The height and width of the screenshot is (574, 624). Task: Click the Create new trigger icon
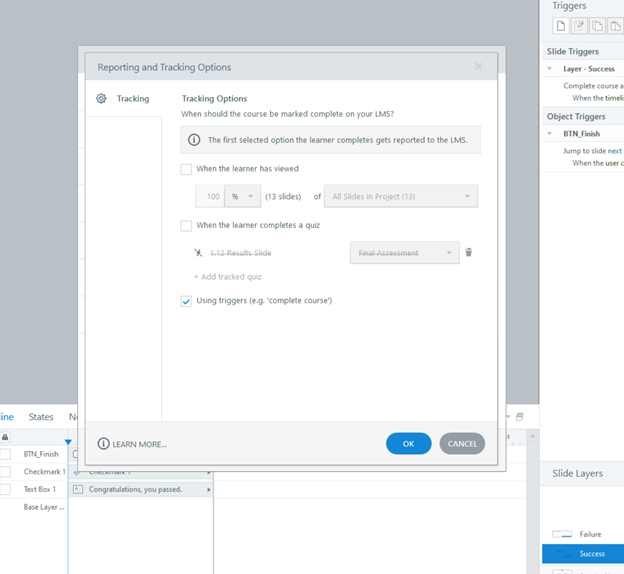pyautogui.click(x=560, y=25)
